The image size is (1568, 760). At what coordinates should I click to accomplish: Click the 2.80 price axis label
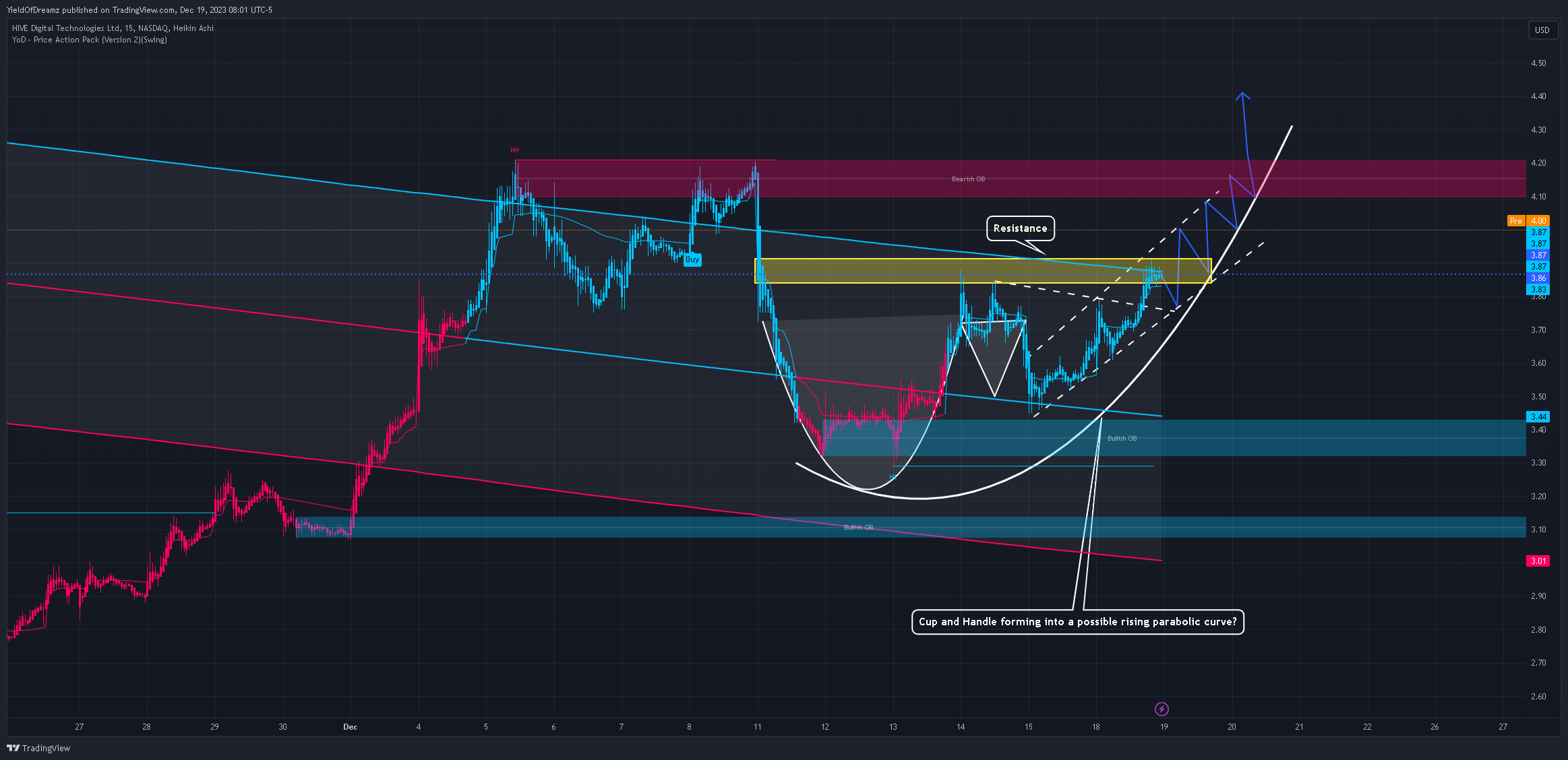[x=1538, y=629]
